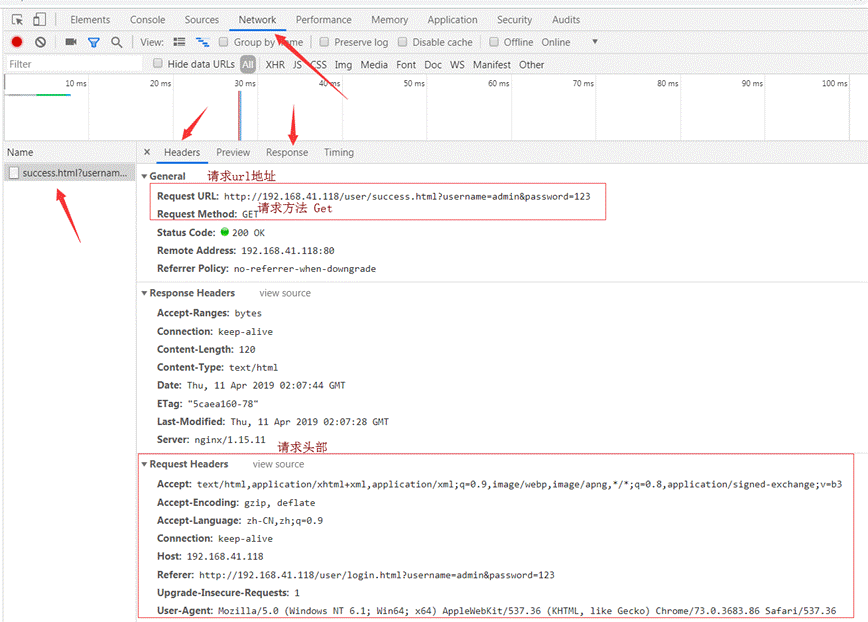Screen dimensions: 868x622
Task: Click the inspect element cursor icon
Action: (17, 20)
